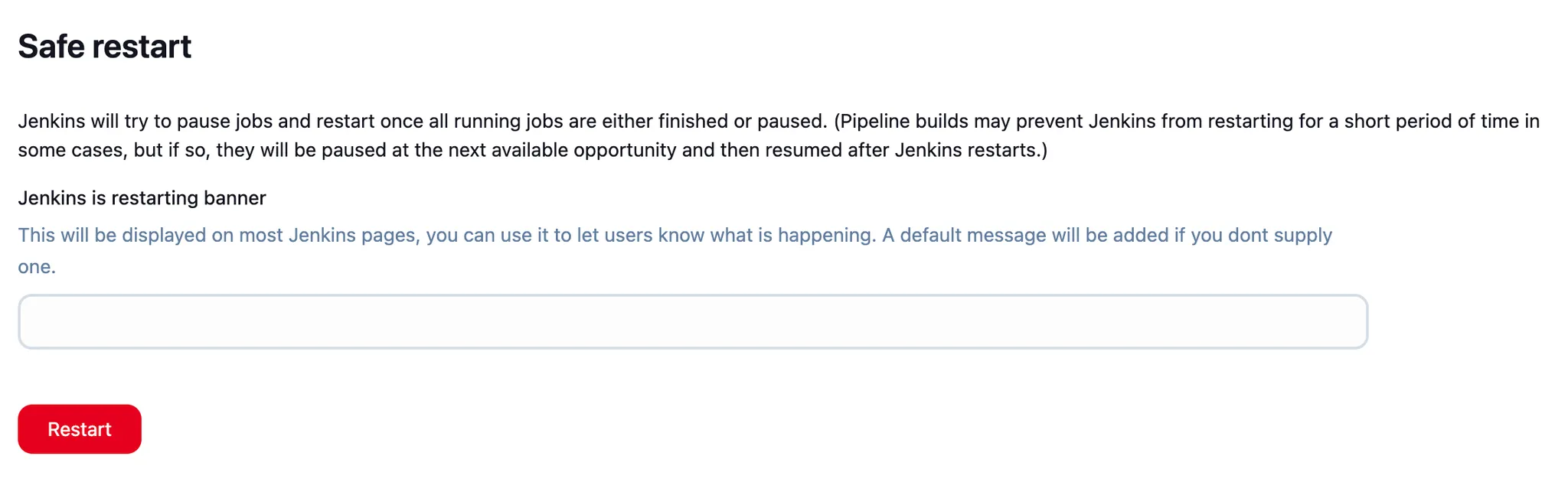Click the 'Jenkins is restarting banner' label
The height and width of the screenshot is (482, 1568).
[142, 198]
